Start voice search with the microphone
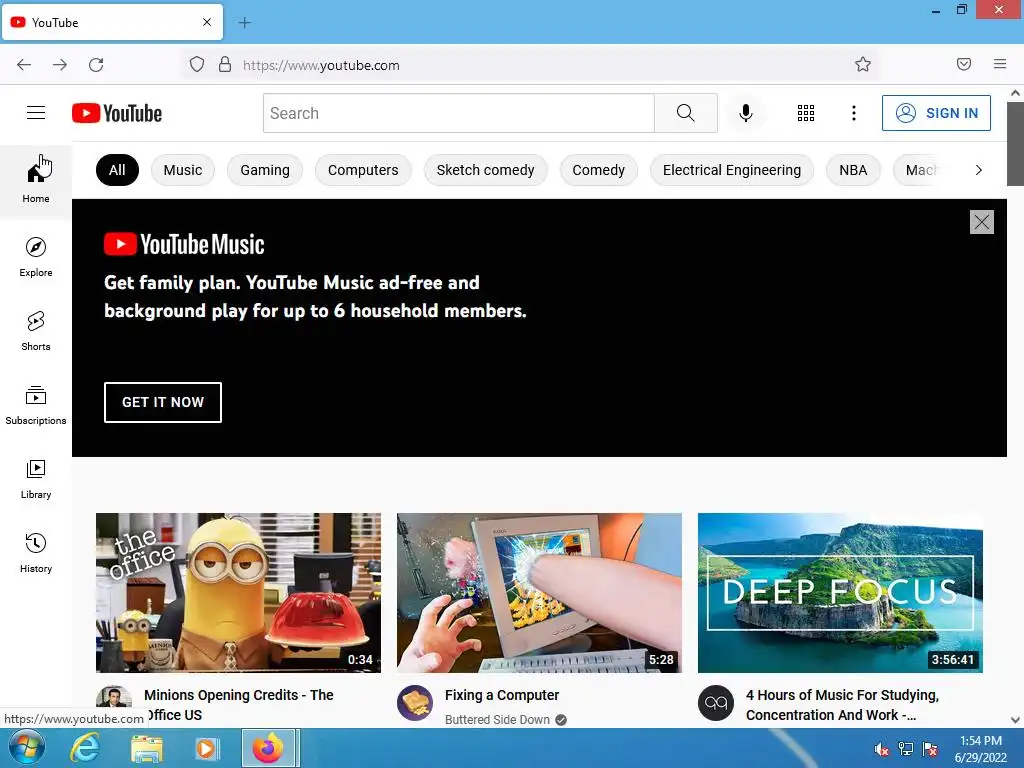 coord(745,113)
